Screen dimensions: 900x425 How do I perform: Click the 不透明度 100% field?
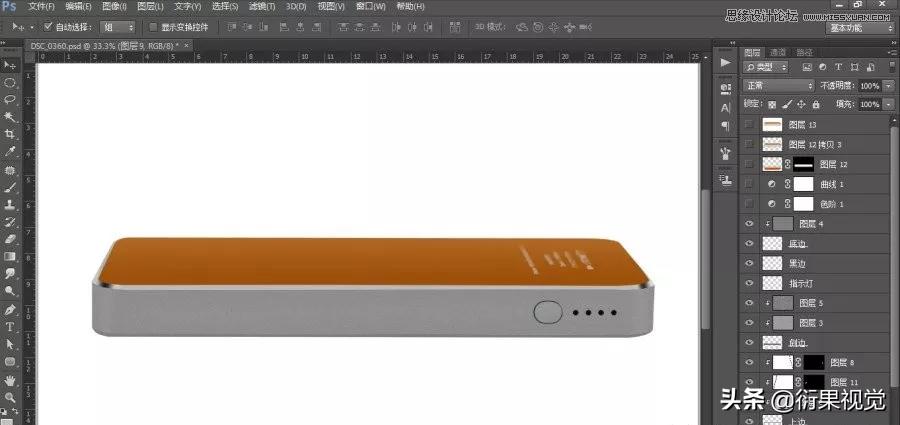click(868, 86)
